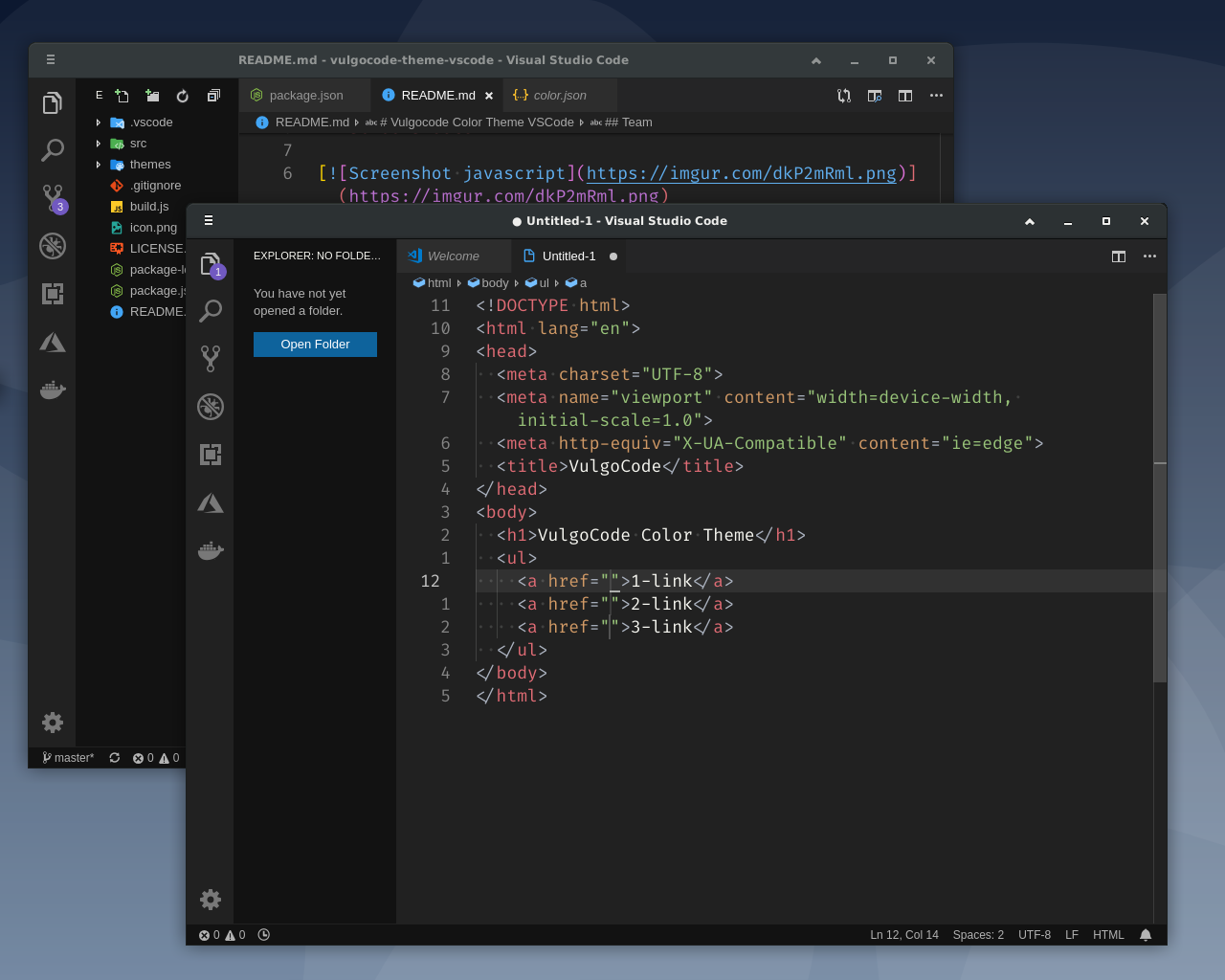Change indentation via Spaces: 2
Viewport: 1225px width, 980px height.
pos(978,935)
